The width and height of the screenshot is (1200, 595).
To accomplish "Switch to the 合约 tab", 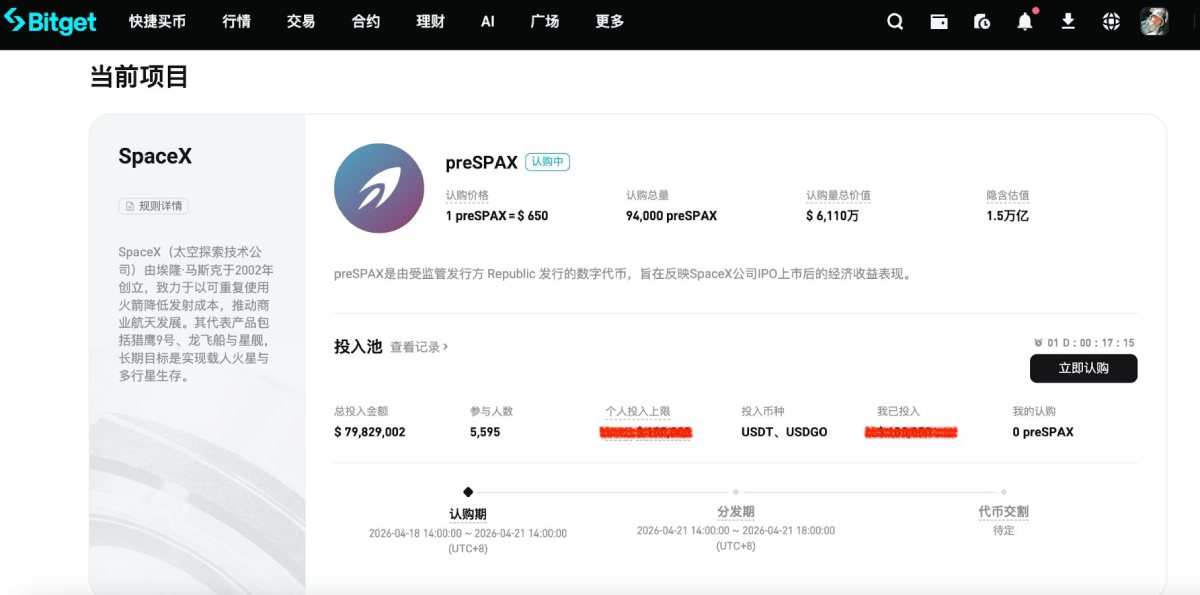I will click(x=365, y=21).
